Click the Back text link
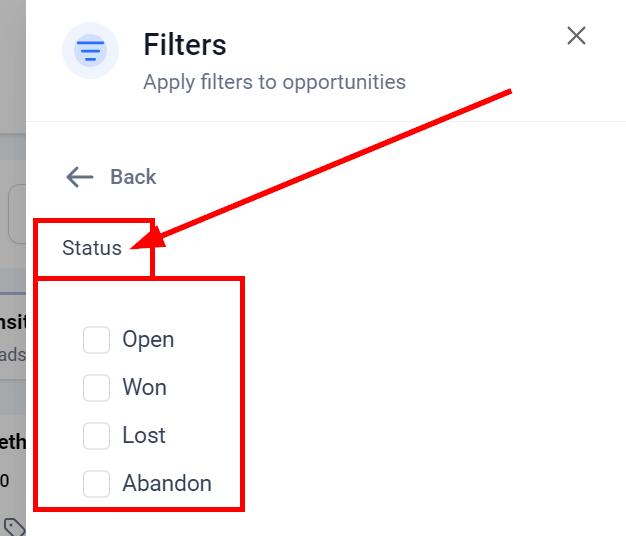This screenshot has width=626, height=536. pos(133,177)
